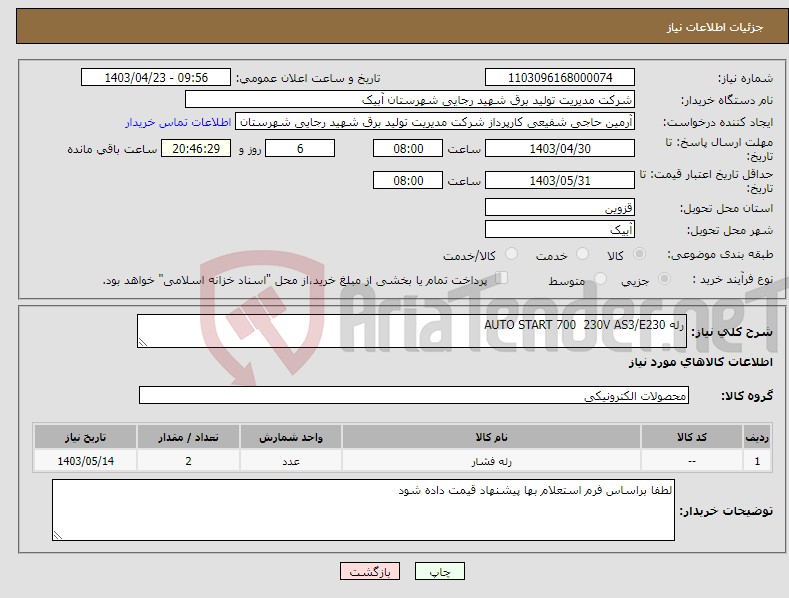Select the خدمت radio button
Viewport: 789px width, 598px height.
point(582,254)
